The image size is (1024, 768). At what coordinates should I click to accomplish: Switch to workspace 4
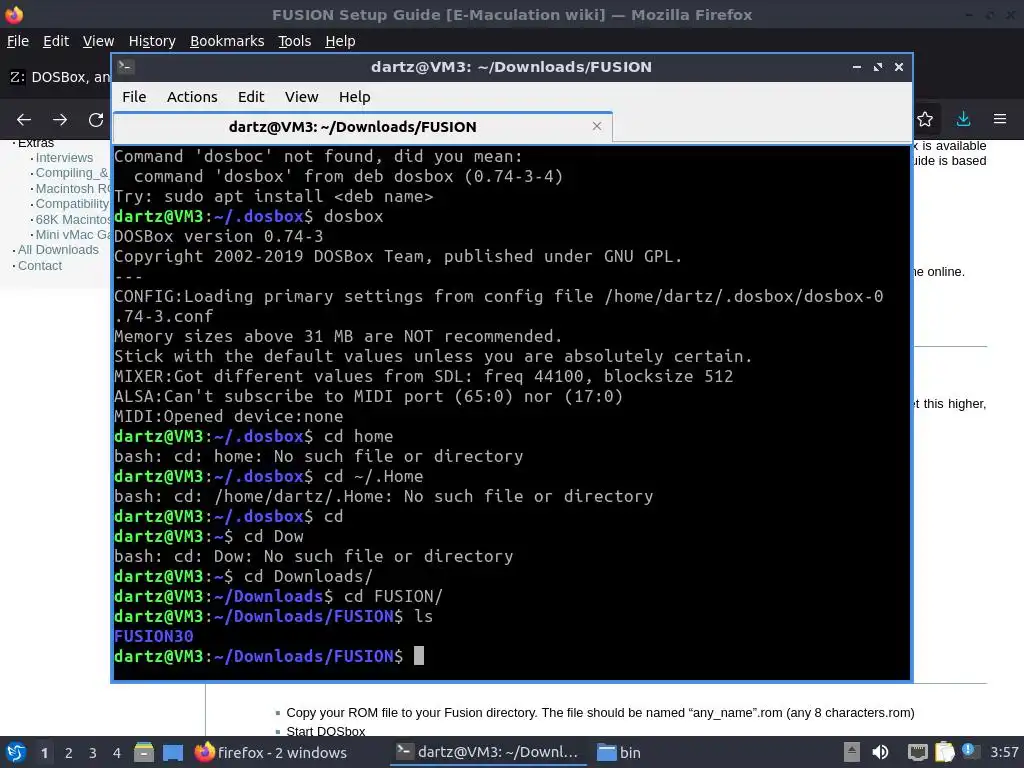coord(116,753)
